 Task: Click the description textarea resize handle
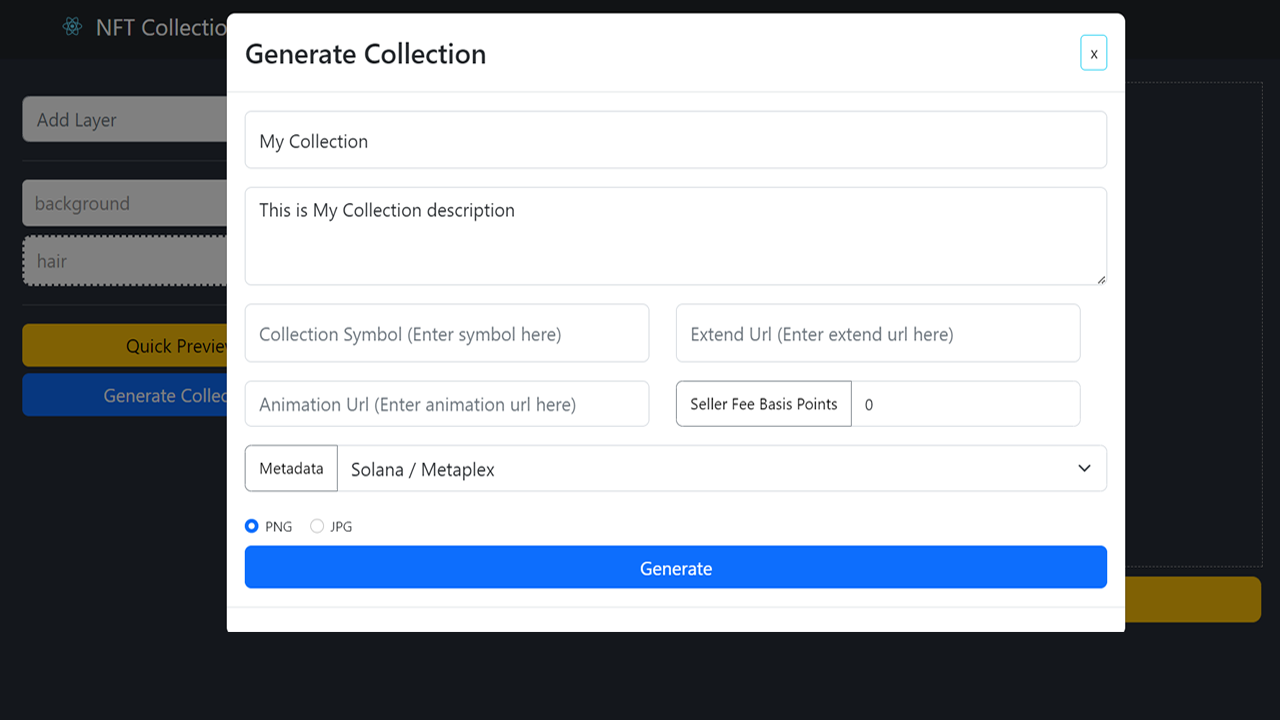[1101, 279]
